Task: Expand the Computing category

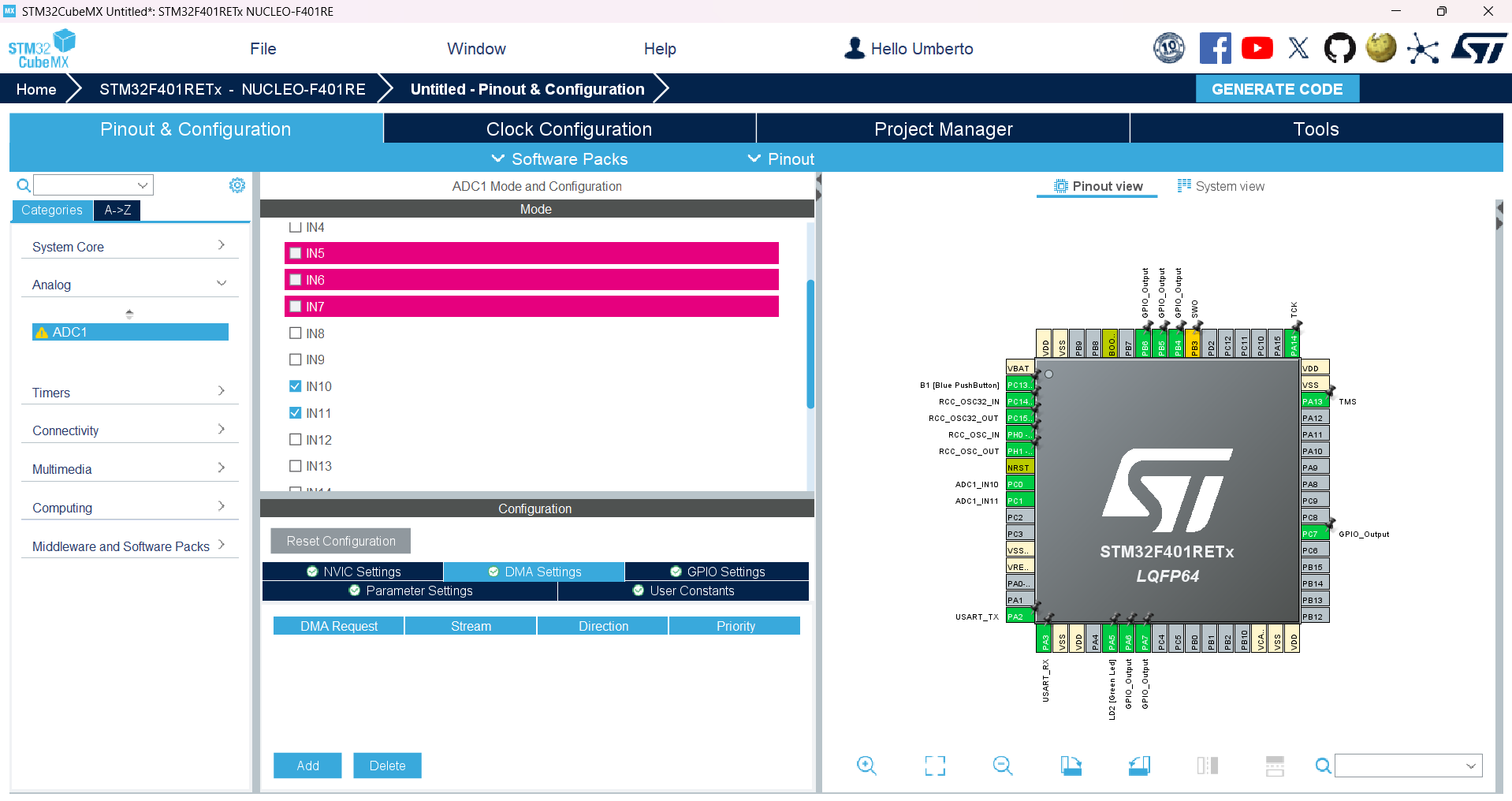Action: (x=129, y=508)
